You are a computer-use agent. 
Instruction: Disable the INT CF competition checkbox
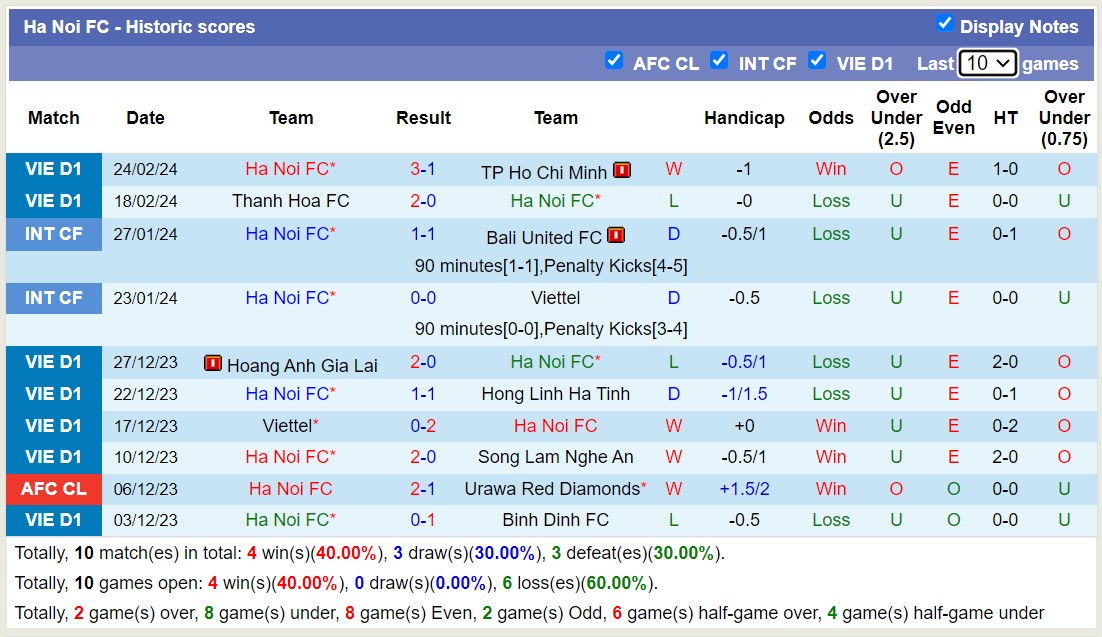click(x=718, y=61)
